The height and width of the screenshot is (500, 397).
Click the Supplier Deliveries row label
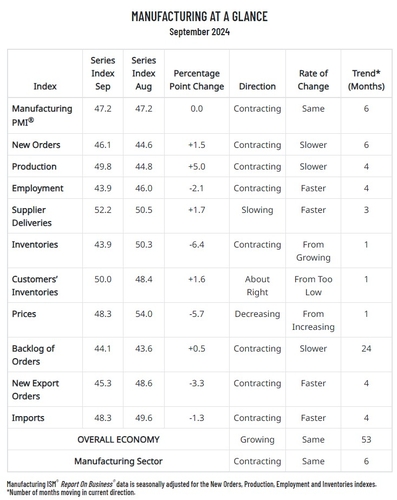click(32, 216)
